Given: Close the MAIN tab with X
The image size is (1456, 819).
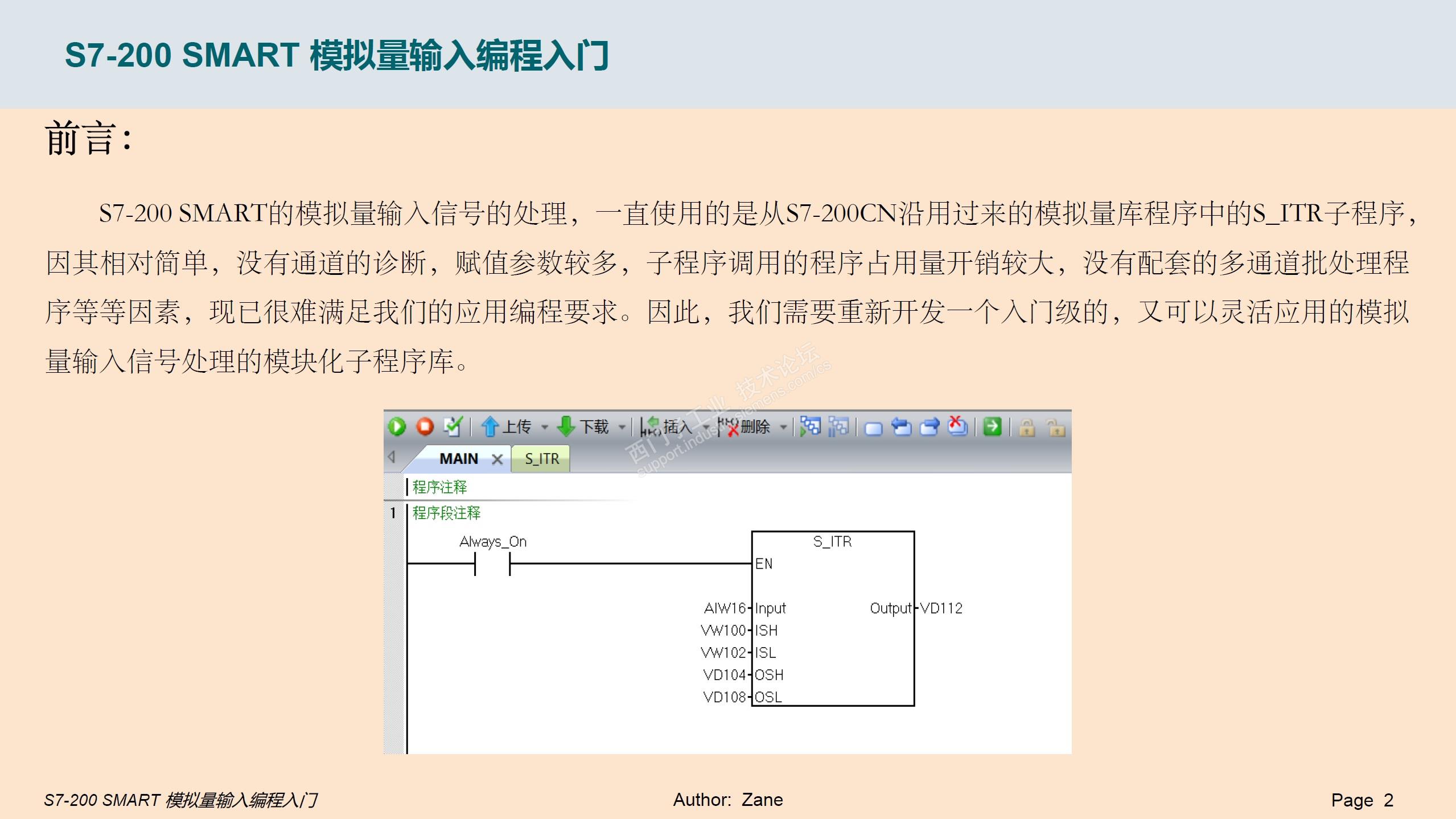Looking at the screenshot, I should click(497, 459).
